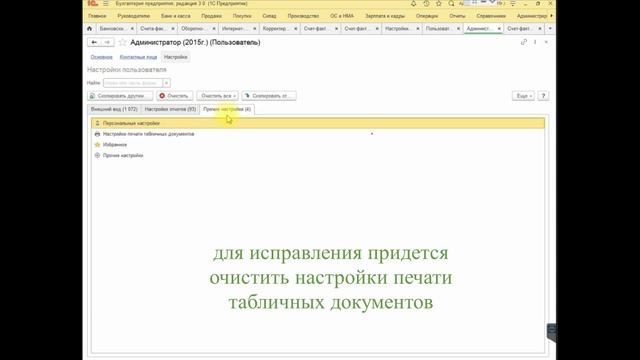Switch to the Прочие настройки (4) tab
The image size is (640, 360).
(x=227, y=109)
